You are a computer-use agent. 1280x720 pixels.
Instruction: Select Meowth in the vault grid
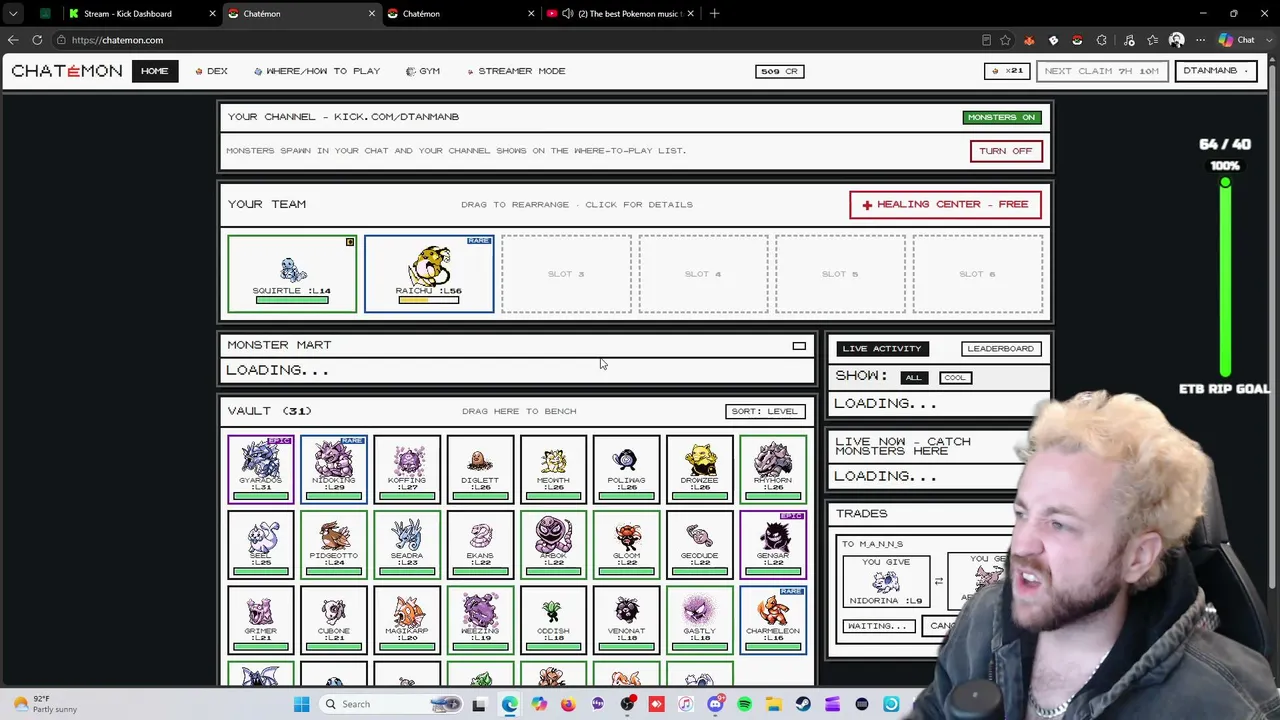[553, 468]
